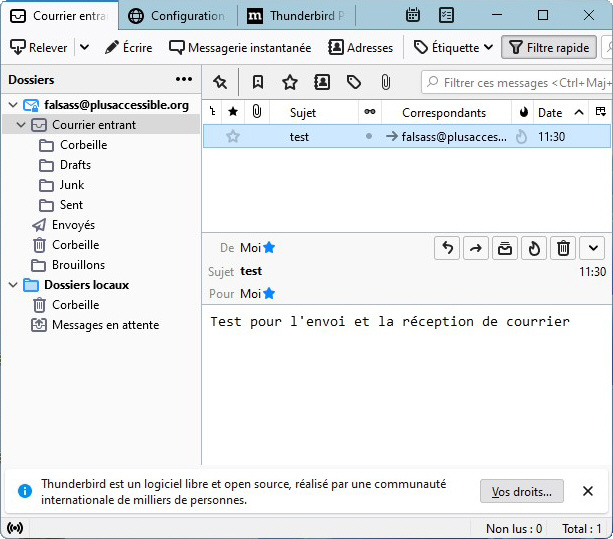
Task: Toggle the pin quick filter bar icon
Action: click(x=220, y=82)
